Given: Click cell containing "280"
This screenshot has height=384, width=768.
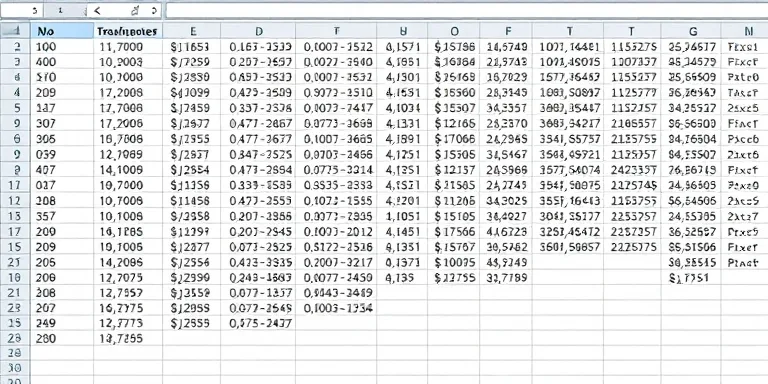Looking at the screenshot, I should [x=62, y=338].
